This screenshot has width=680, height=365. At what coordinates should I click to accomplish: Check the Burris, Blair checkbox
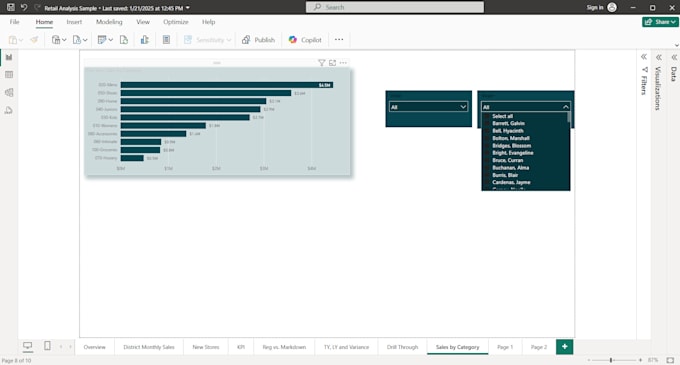[487, 175]
